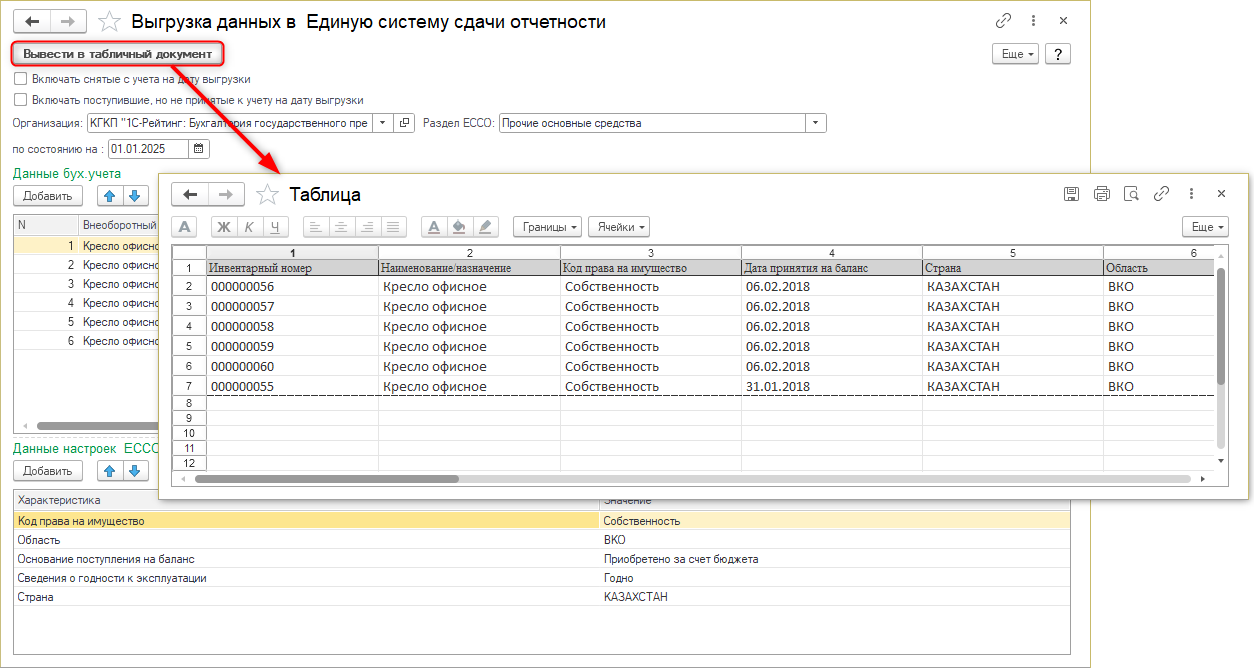
Task: Choose the border line color pencil tool
Action: click(486, 227)
